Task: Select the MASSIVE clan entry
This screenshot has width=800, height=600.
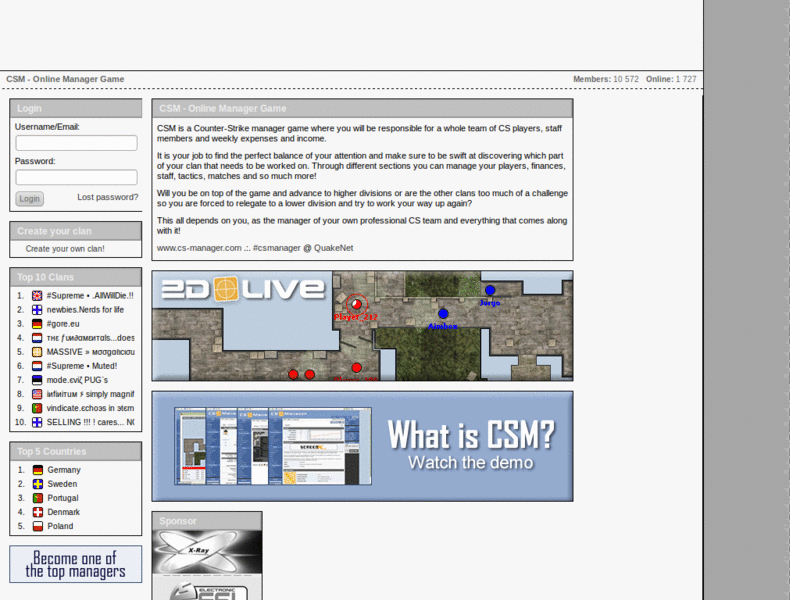Action: click(90, 352)
